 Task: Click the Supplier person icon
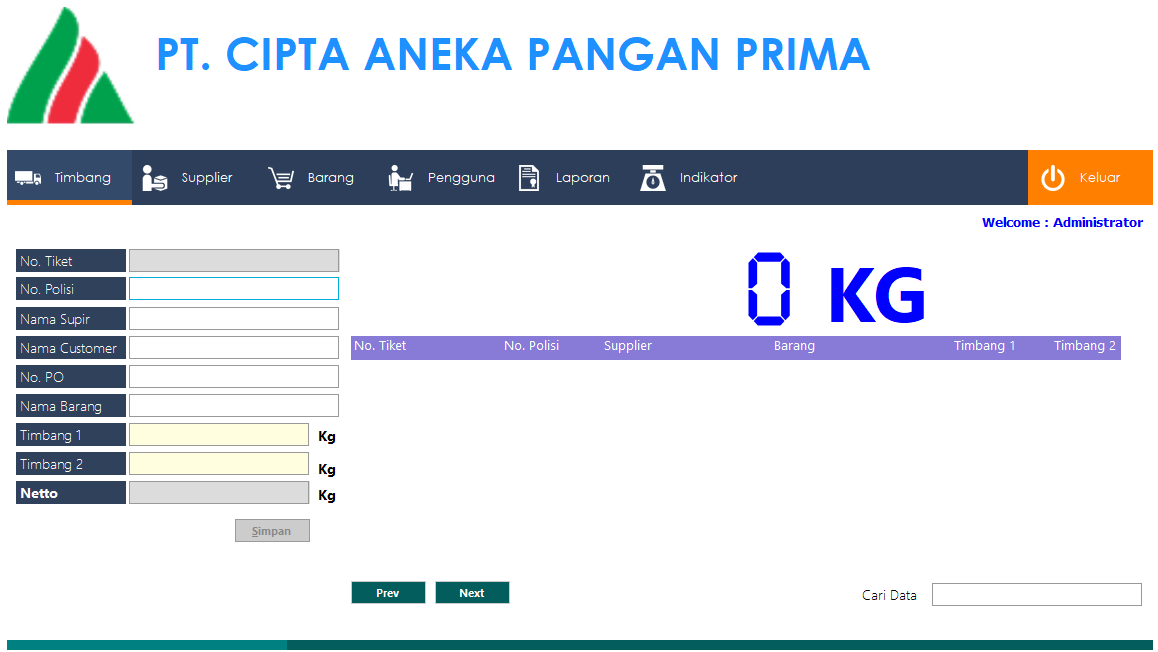pyautogui.click(x=154, y=178)
